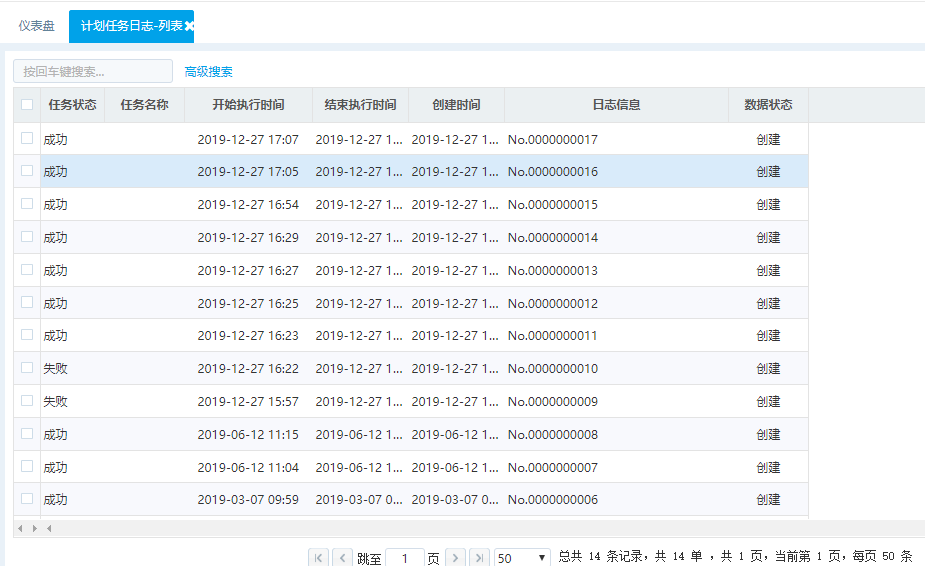Click start time 2019-12-27 17:07

pos(248,140)
